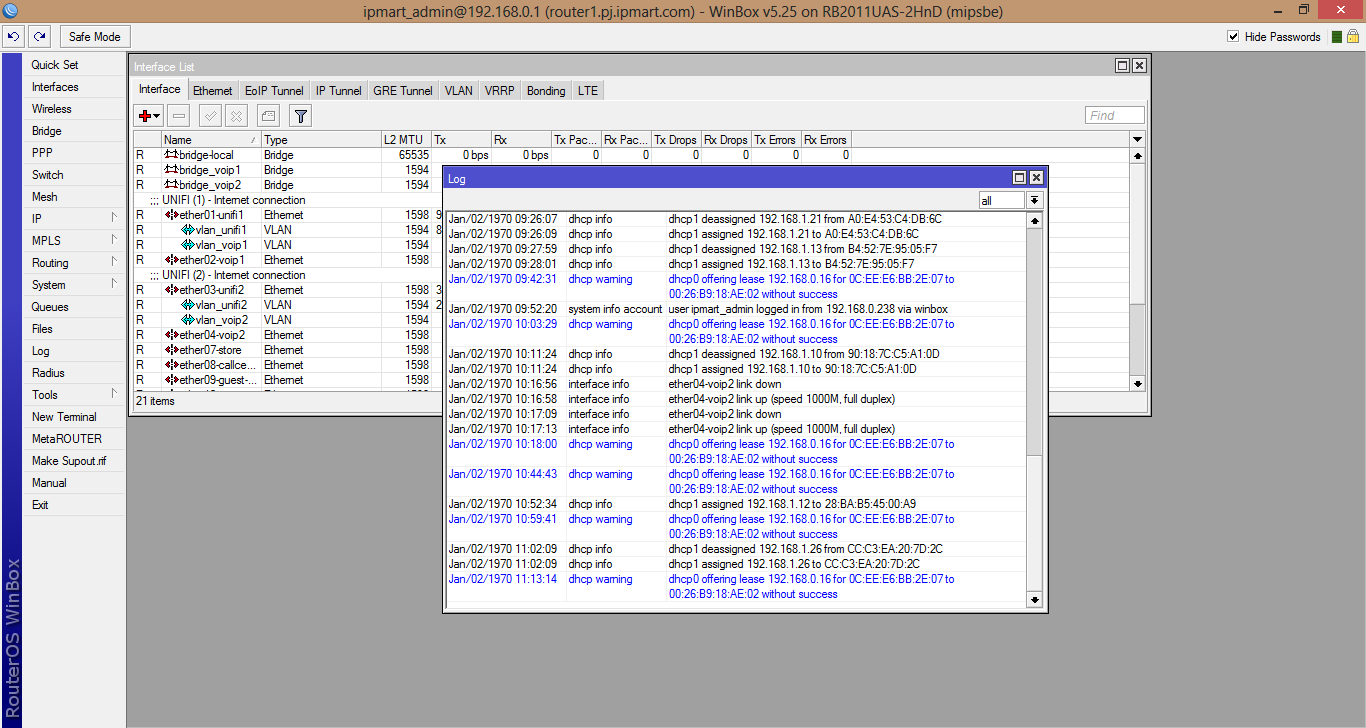
Task: Open the add-interface plus dropdown
Action: [150, 116]
